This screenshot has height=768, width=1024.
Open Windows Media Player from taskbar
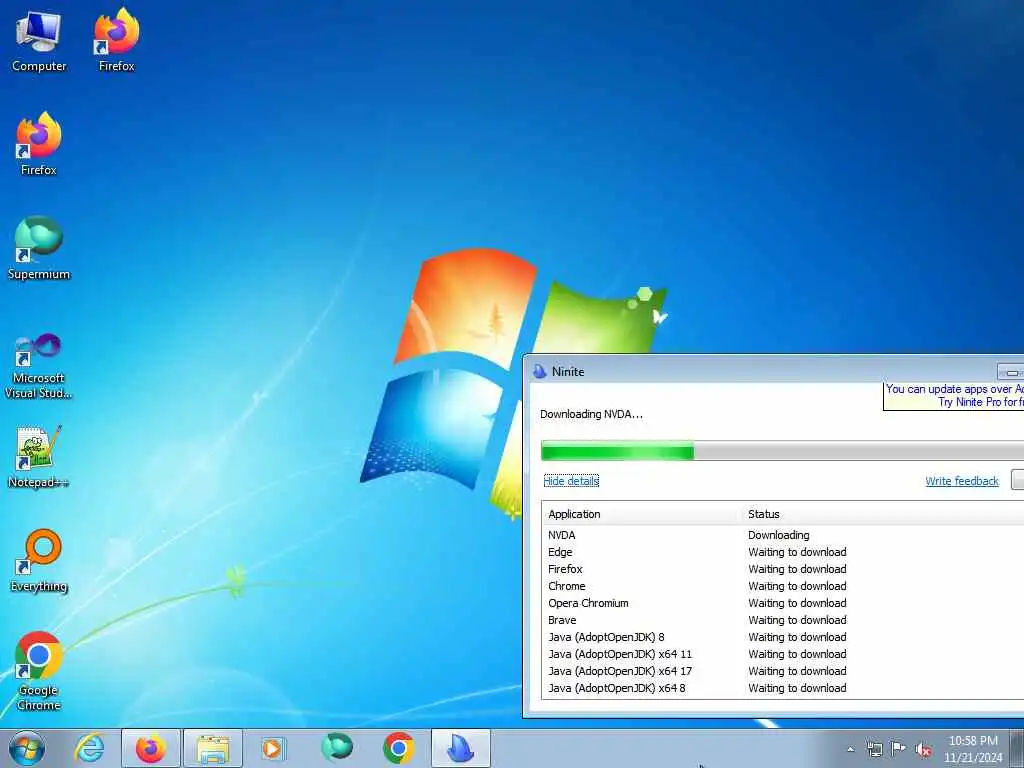(x=272, y=748)
